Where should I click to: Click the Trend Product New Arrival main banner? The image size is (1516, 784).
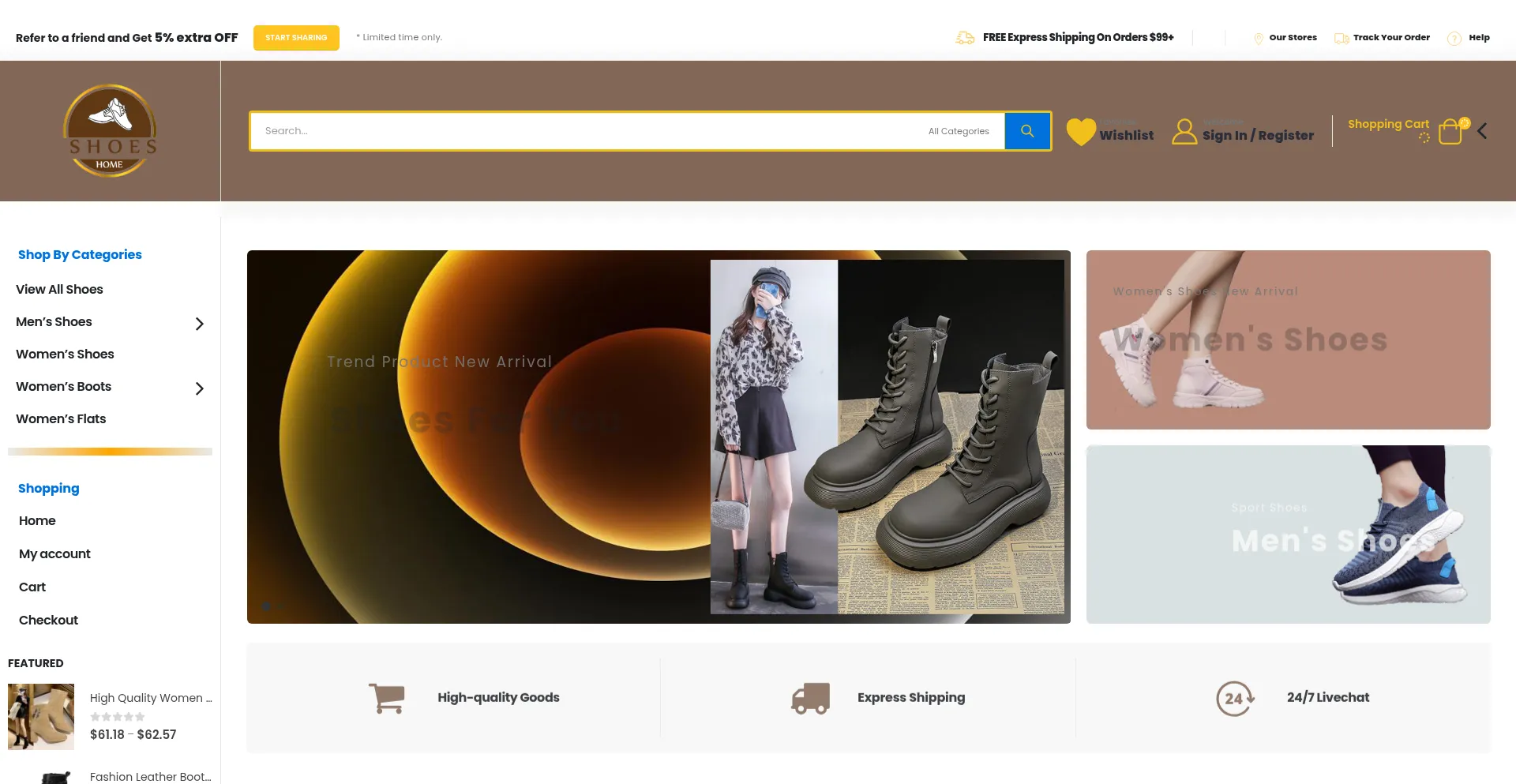pos(659,437)
